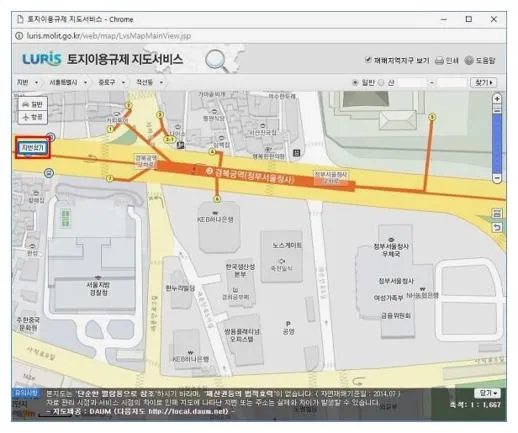The width and height of the screenshot is (518, 433).
Task: Click subway exit 2 marker
Action: click(x=129, y=105)
